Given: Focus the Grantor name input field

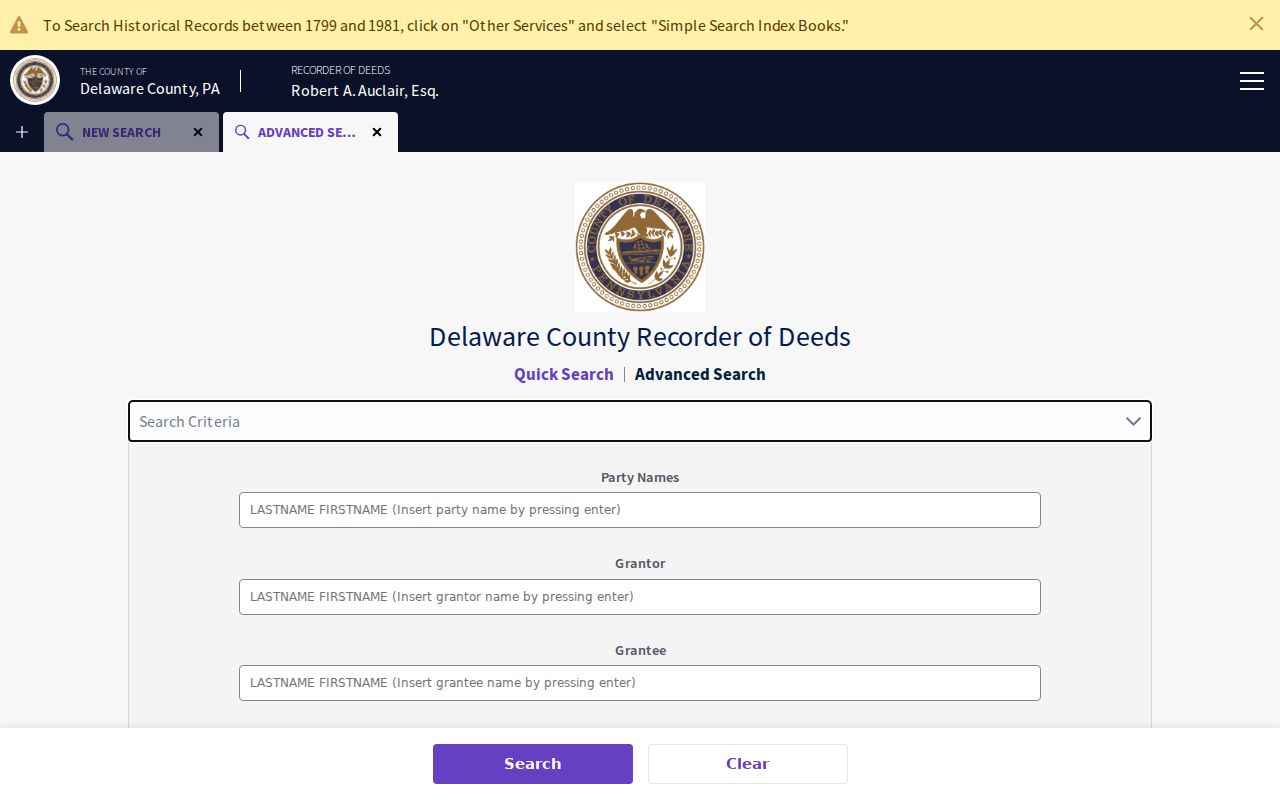Looking at the screenshot, I should [x=640, y=597].
